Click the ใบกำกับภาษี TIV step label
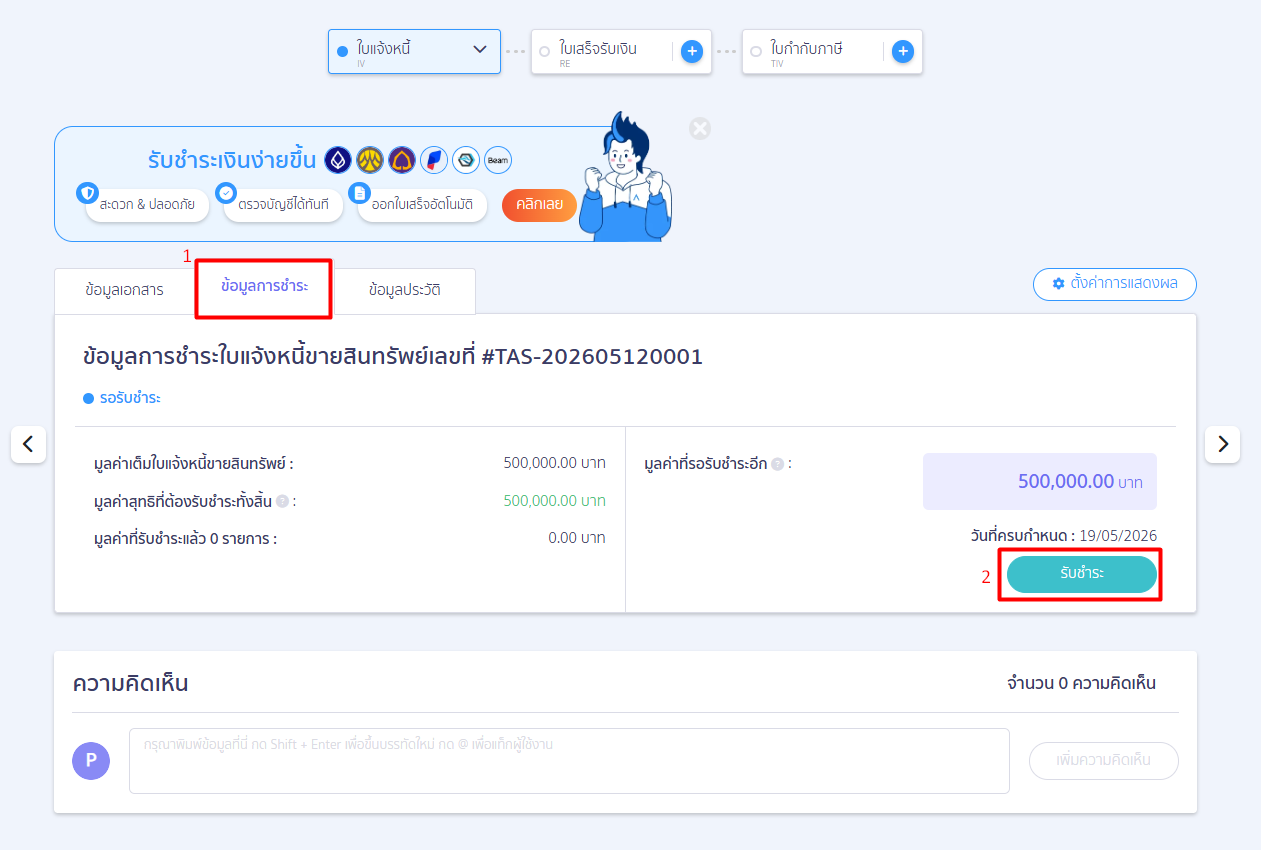Screen dimensions: 1261x850 point(807,53)
